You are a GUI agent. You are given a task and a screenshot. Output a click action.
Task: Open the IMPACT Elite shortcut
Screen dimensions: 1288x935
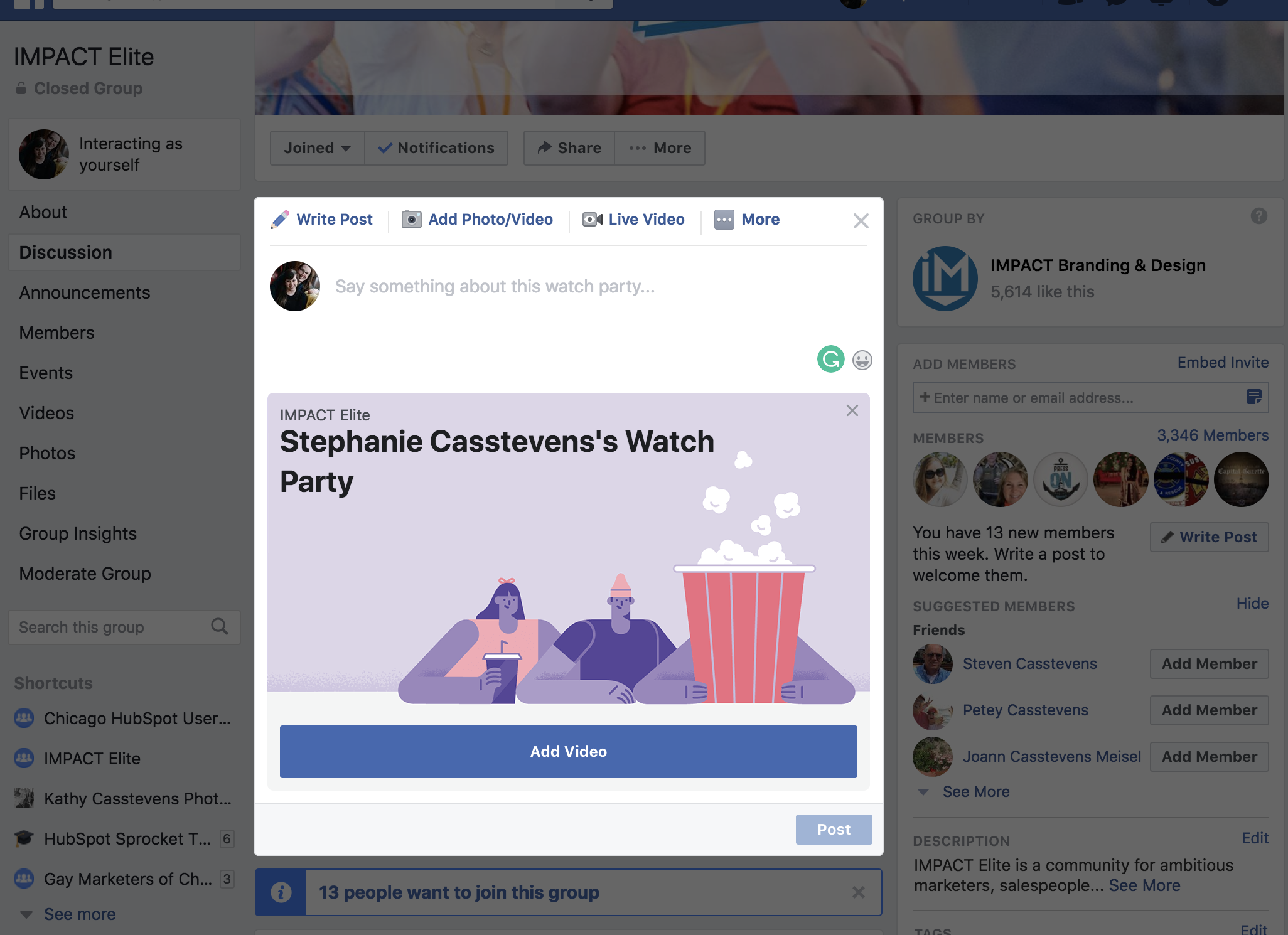[77, 759]
